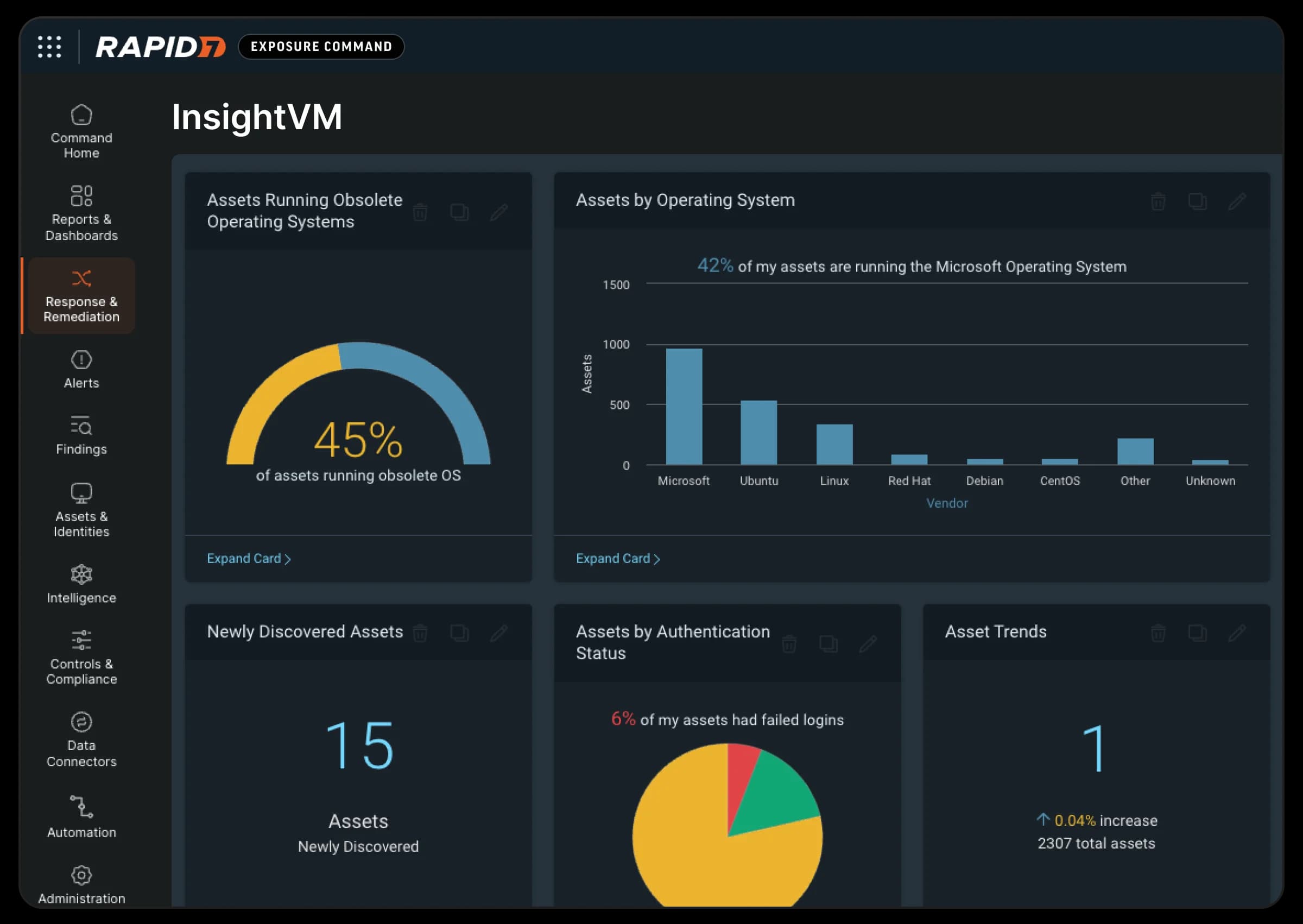Open Administration gear sidebar item

[81, 885]
